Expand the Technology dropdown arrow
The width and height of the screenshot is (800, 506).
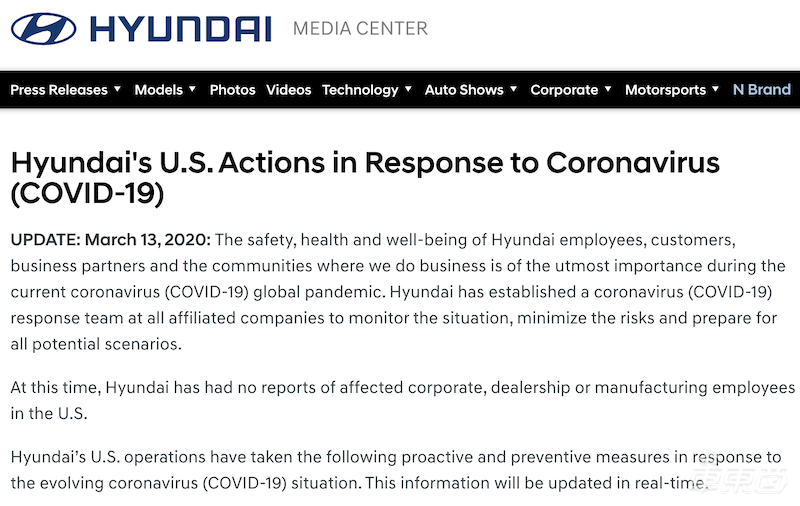[408, 89]
